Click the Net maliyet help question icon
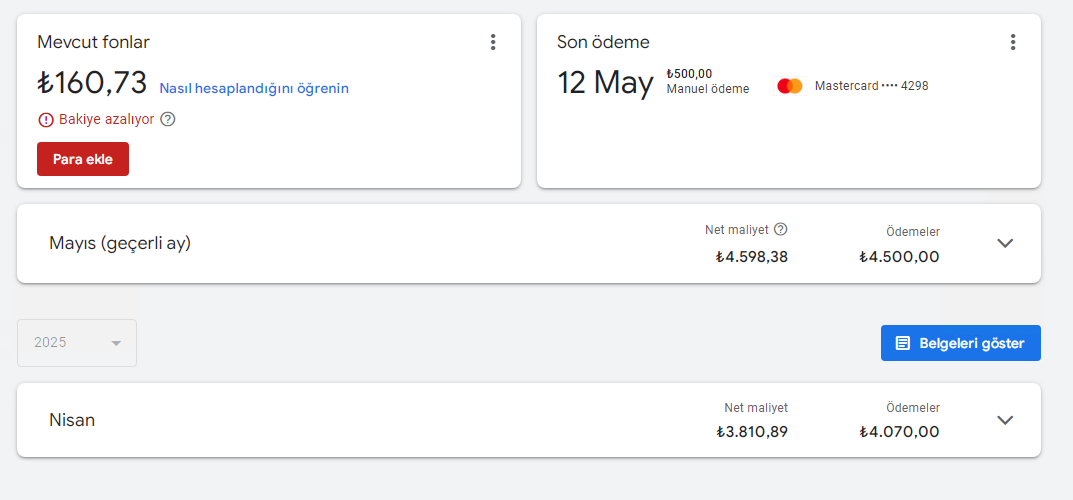This screenshot has width=1073, height=500. pos(781,229)
